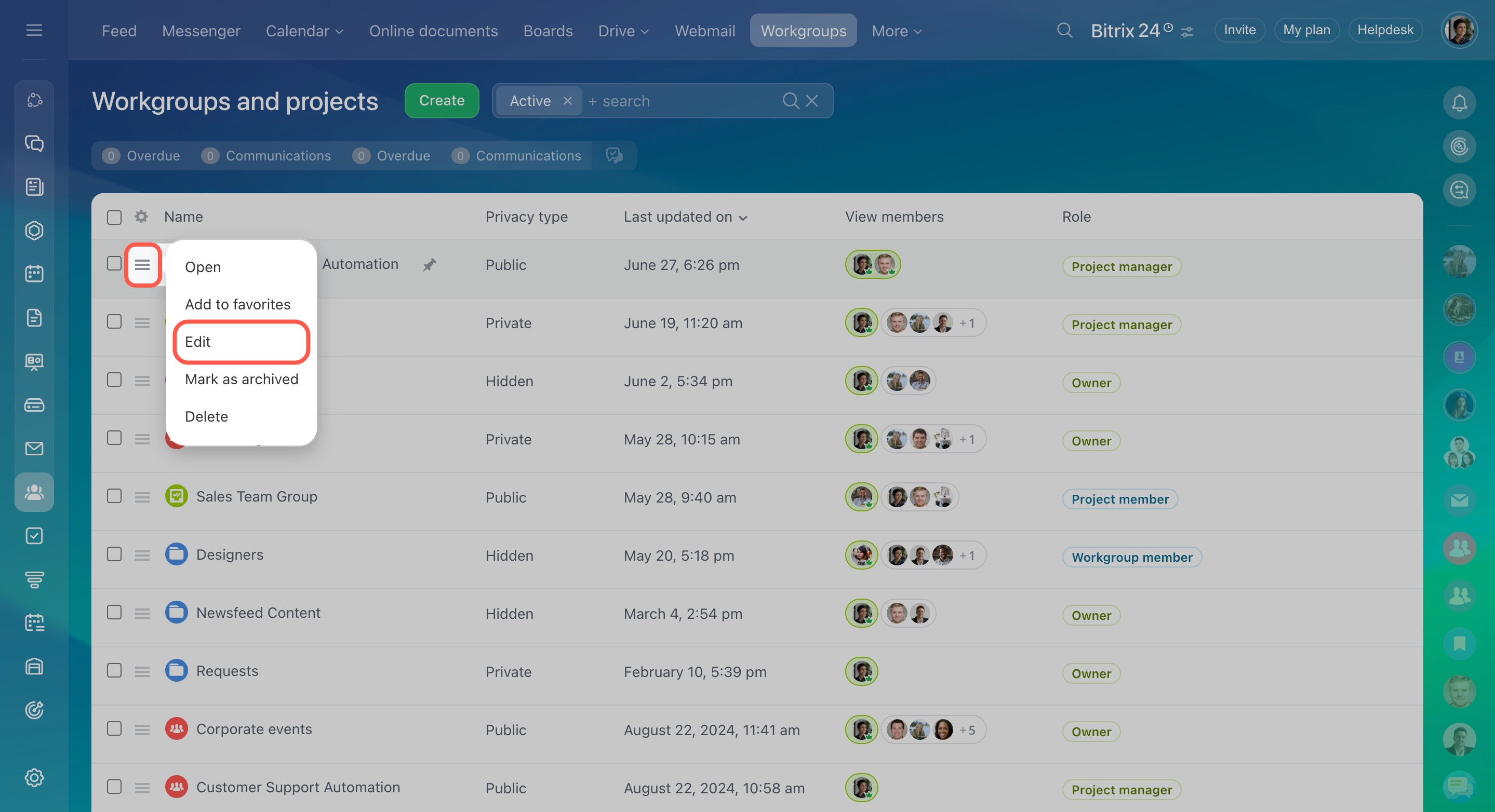Open the search magnifier in top bar
This screenshot has width=1495, height=812.
point(1064,30)
